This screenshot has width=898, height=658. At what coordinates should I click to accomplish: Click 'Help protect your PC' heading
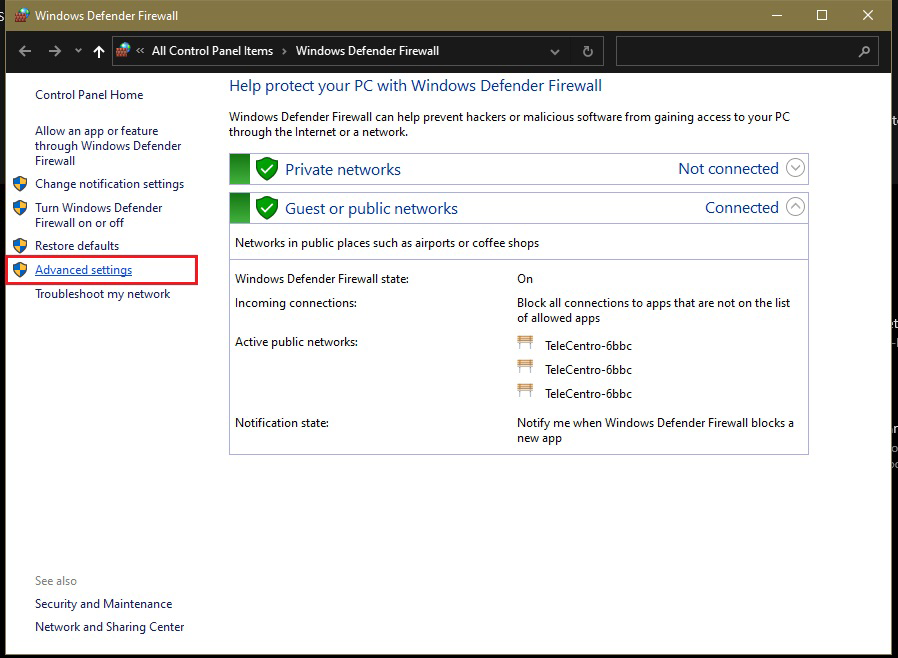coord(415,86)
